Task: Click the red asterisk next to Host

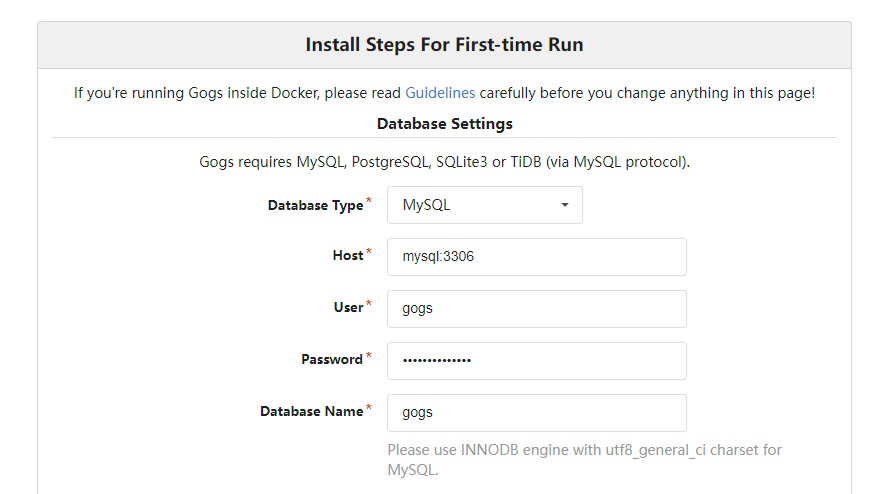Action: 369,251
